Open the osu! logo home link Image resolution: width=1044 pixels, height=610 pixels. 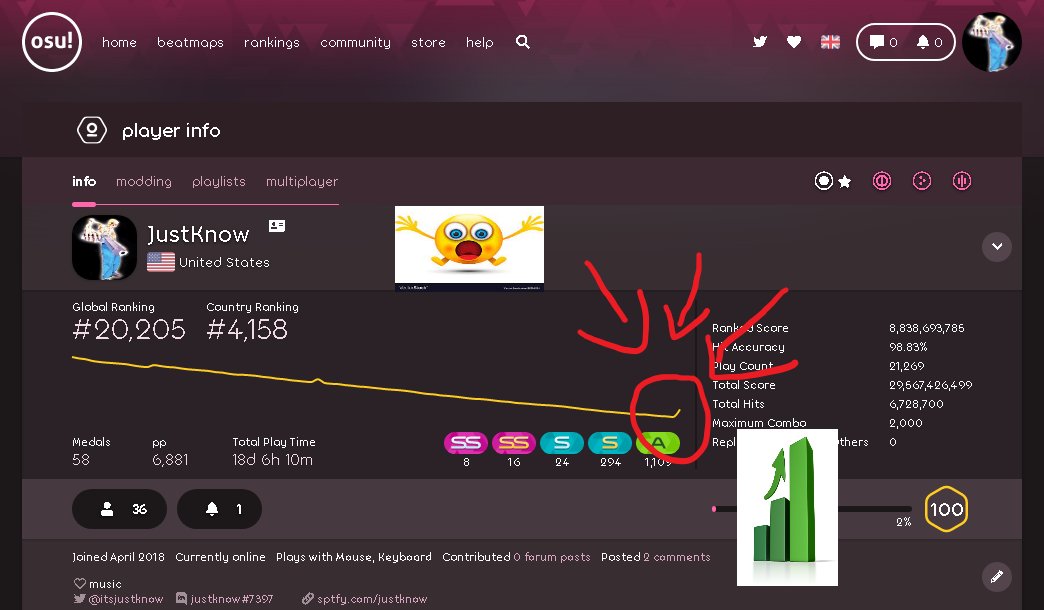[52, 41]
